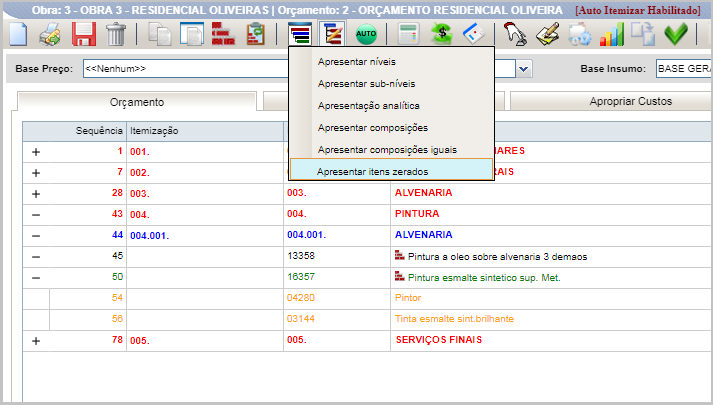Click the new blank document icon
Viewport: 713px width, 405px height.
[x=18, y=34]
